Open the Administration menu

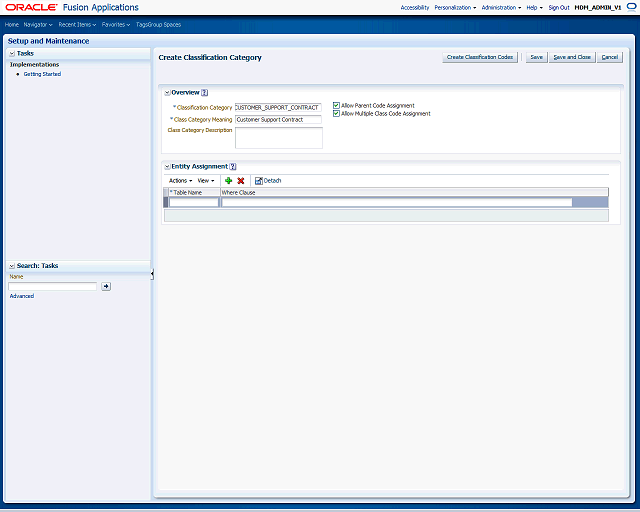coord(501,7)
